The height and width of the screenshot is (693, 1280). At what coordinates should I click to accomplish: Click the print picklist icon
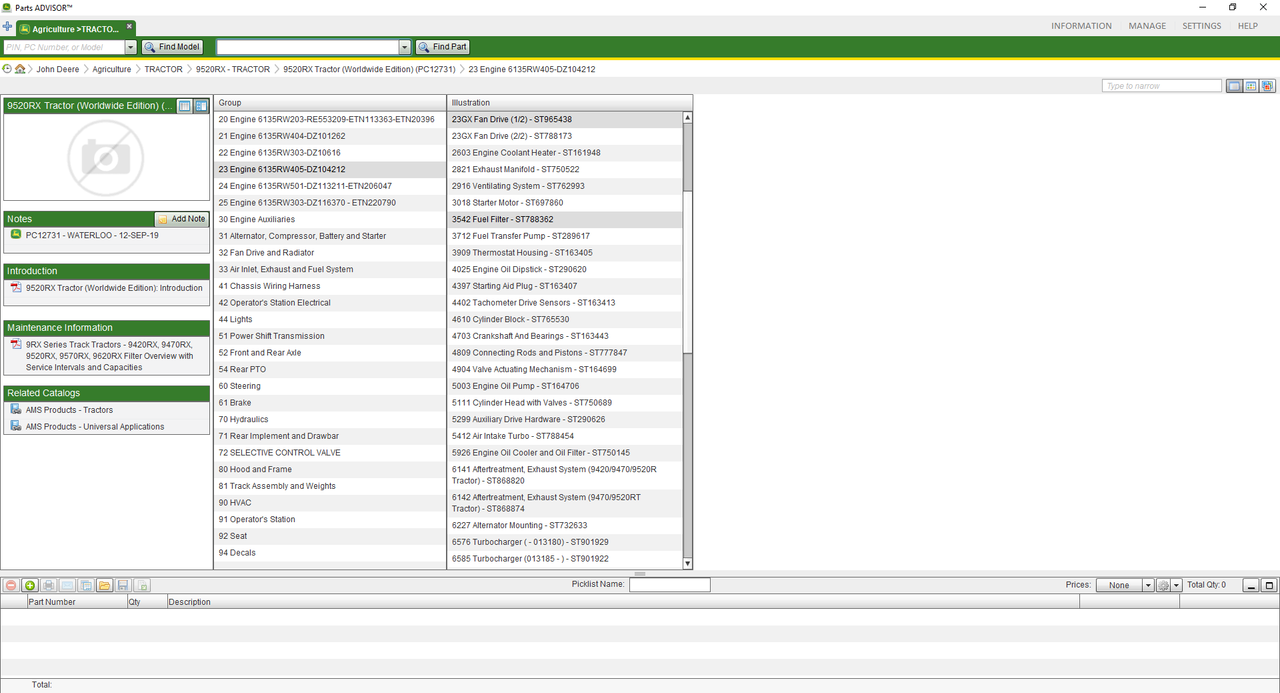pos(49,585)
